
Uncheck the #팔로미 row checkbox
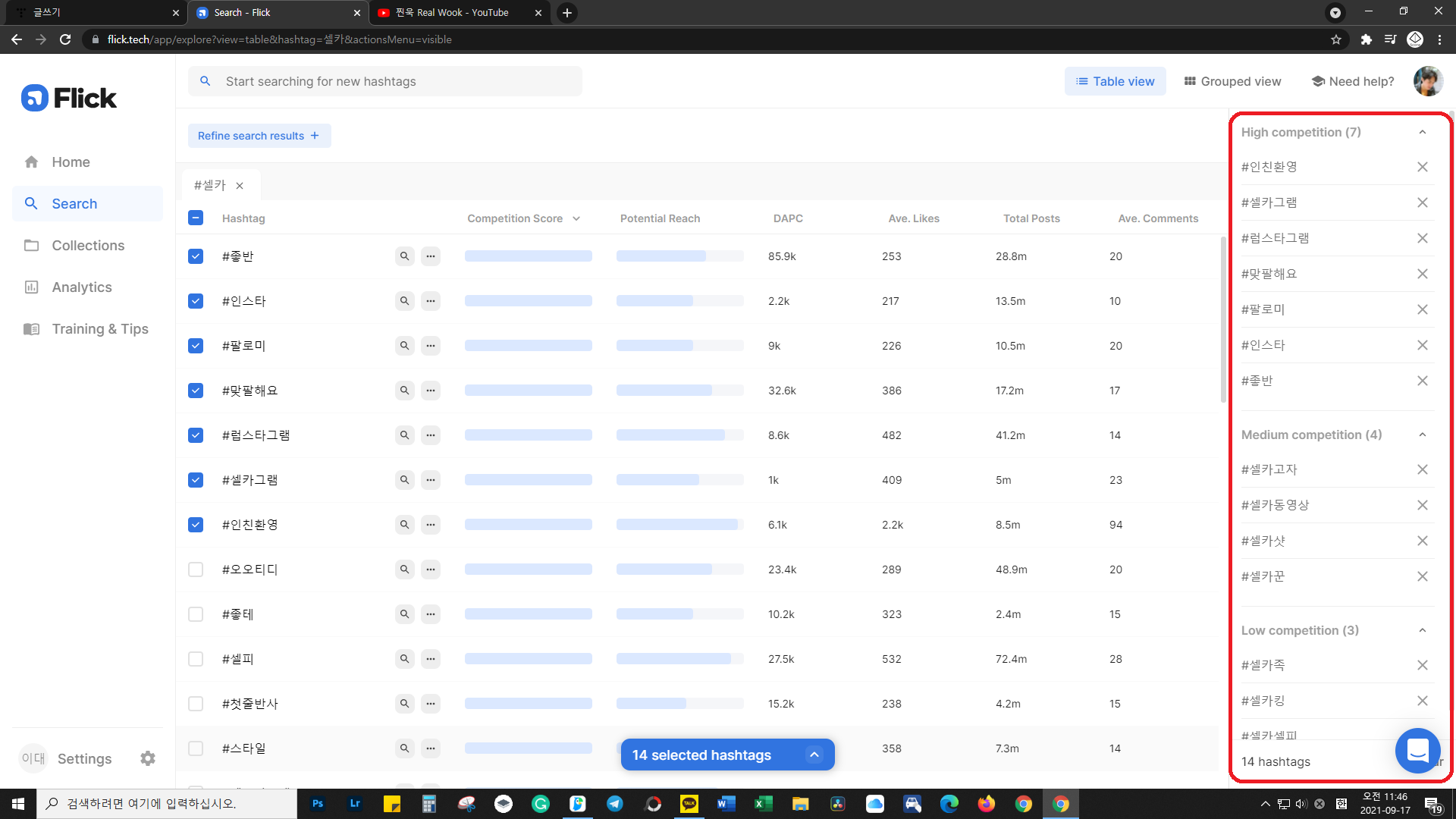click(x=196, y=346)
